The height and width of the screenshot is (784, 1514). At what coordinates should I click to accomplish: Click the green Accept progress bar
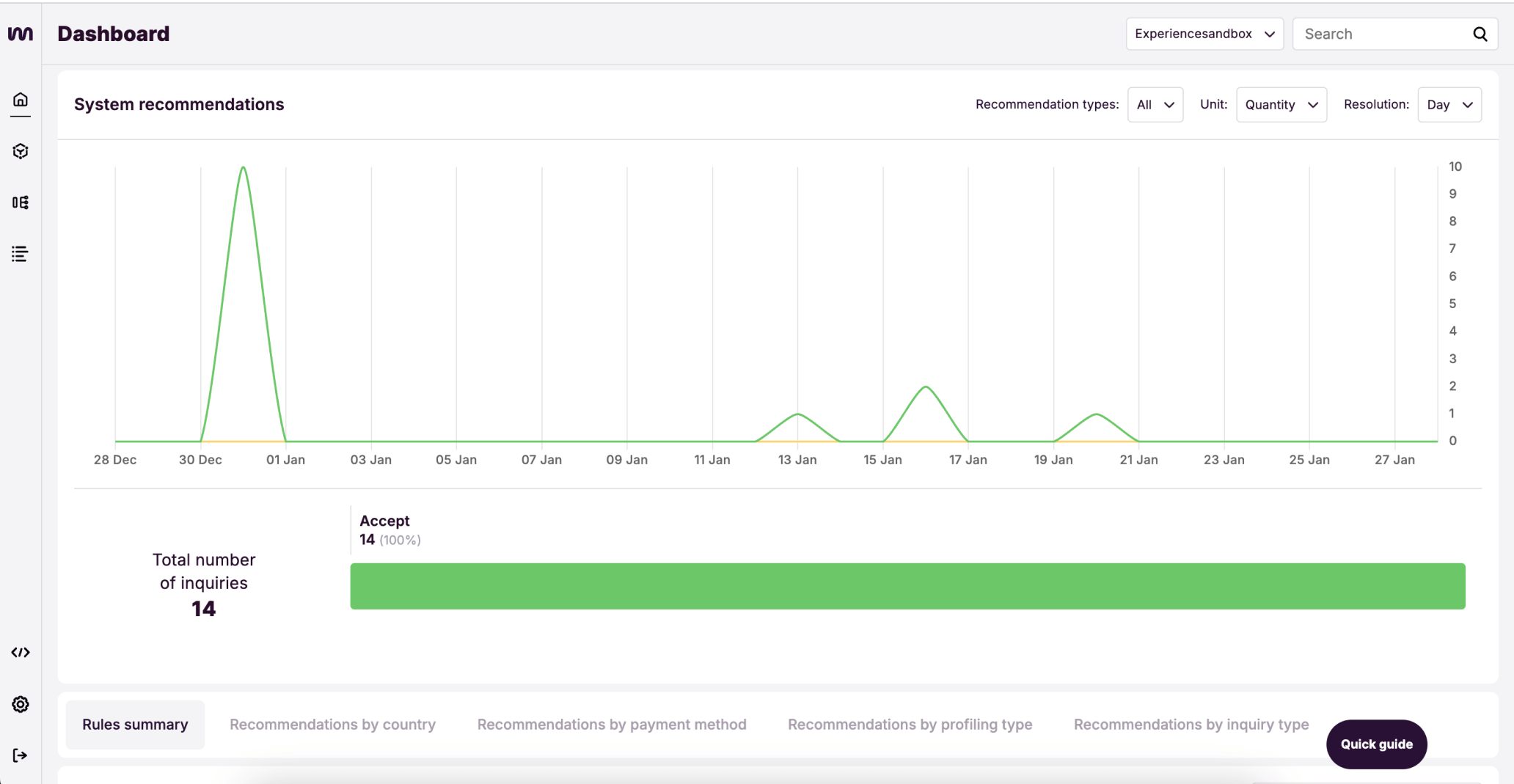click(907, 586)
